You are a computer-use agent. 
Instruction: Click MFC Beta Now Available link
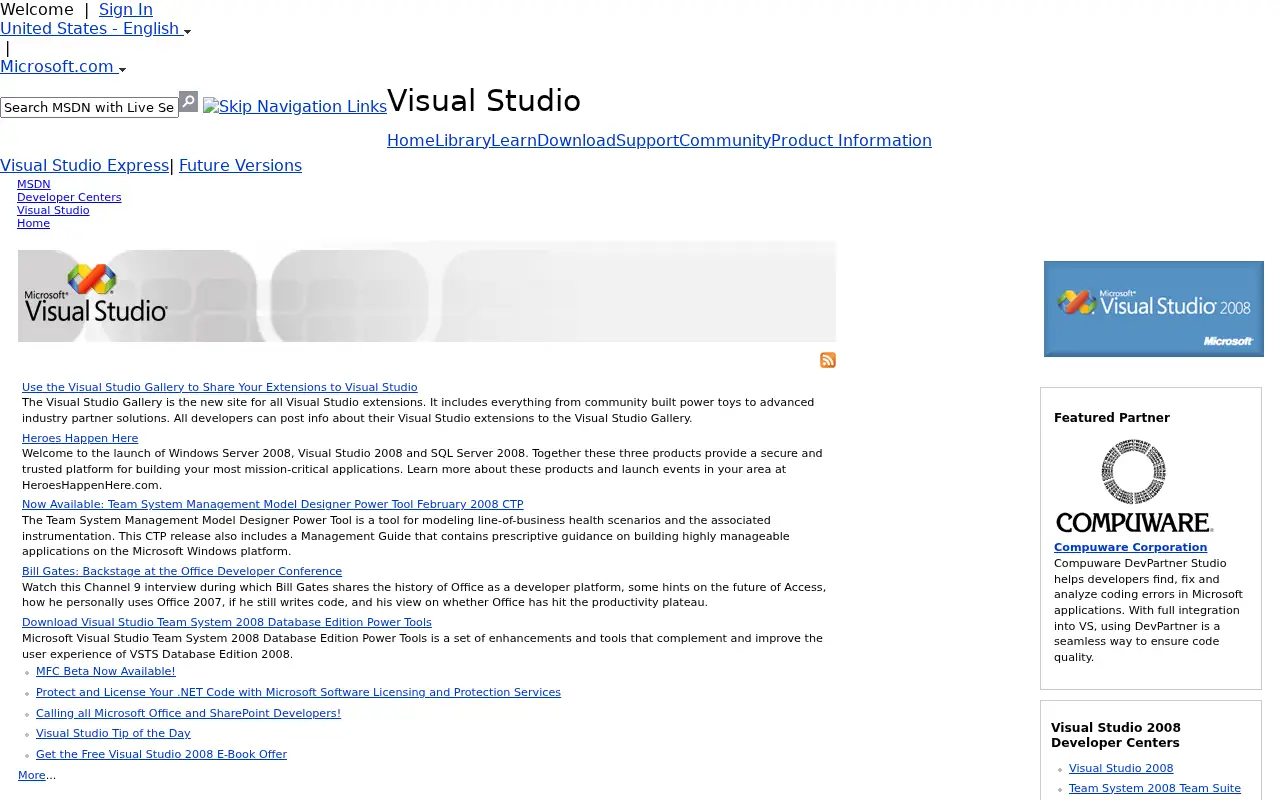pos(106,671)
